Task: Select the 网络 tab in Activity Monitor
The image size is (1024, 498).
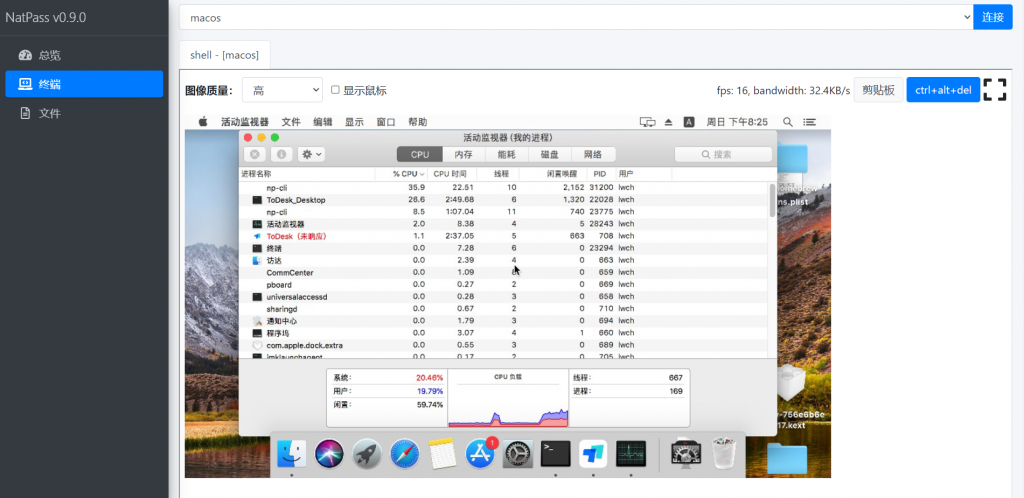Action: [593, 155]
